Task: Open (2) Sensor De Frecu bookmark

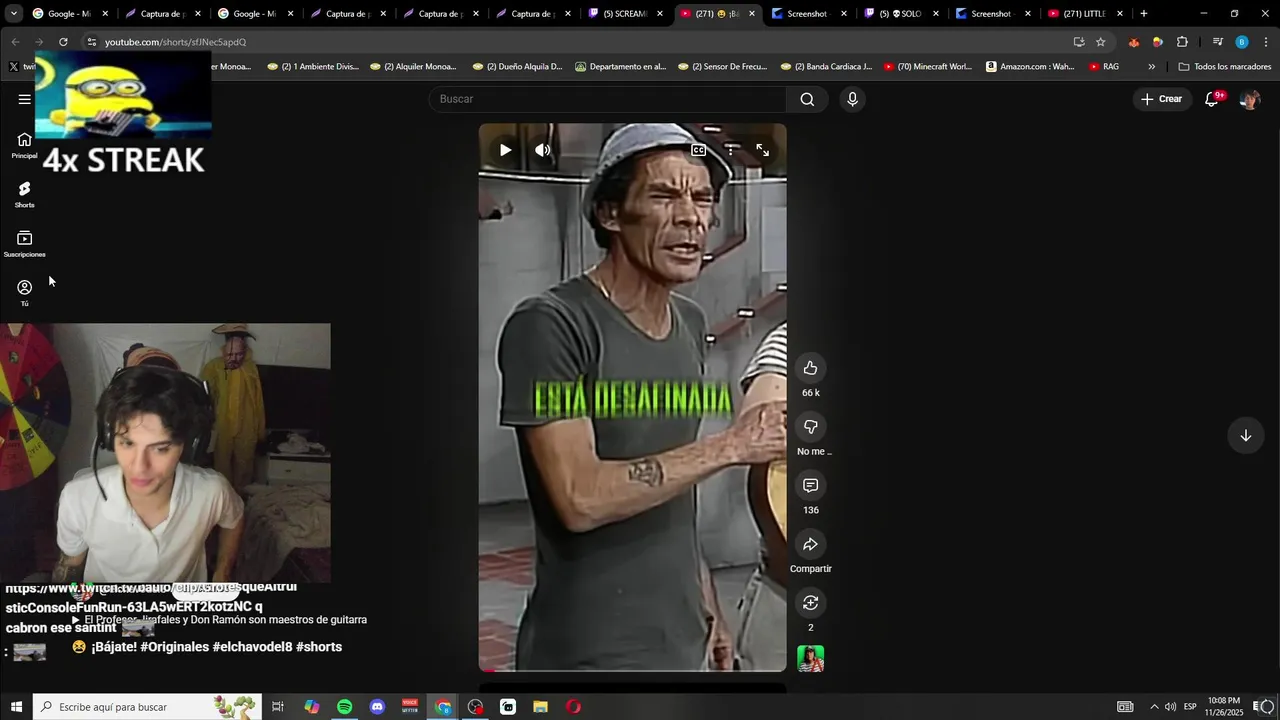Action: [x=722, y=66]
